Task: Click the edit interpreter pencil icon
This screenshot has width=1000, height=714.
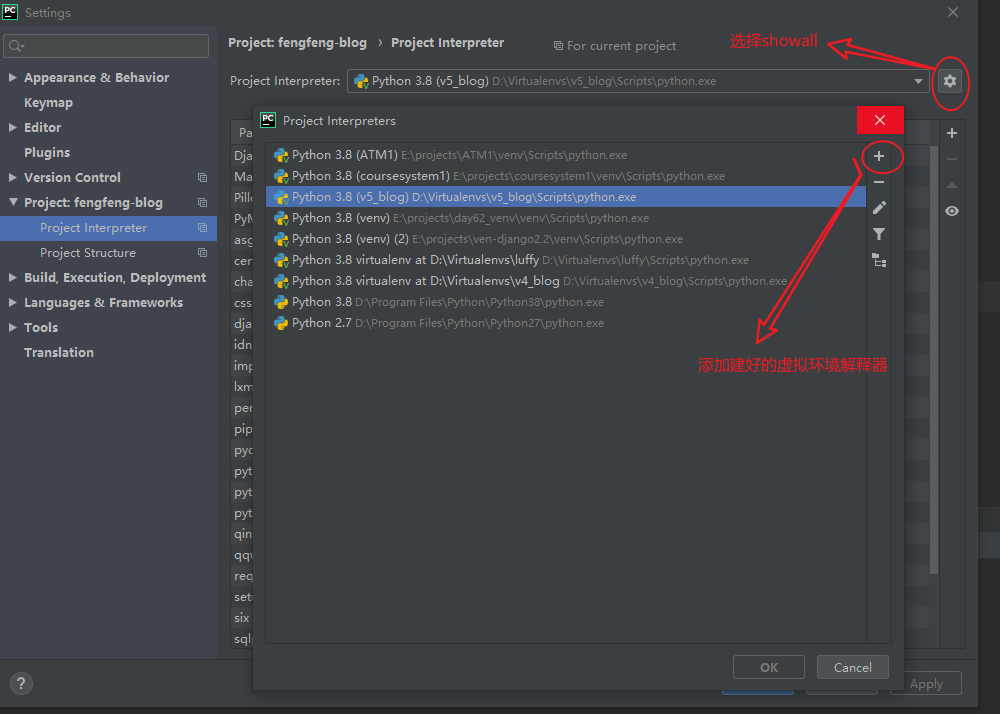Action: (x=879, y=208)
